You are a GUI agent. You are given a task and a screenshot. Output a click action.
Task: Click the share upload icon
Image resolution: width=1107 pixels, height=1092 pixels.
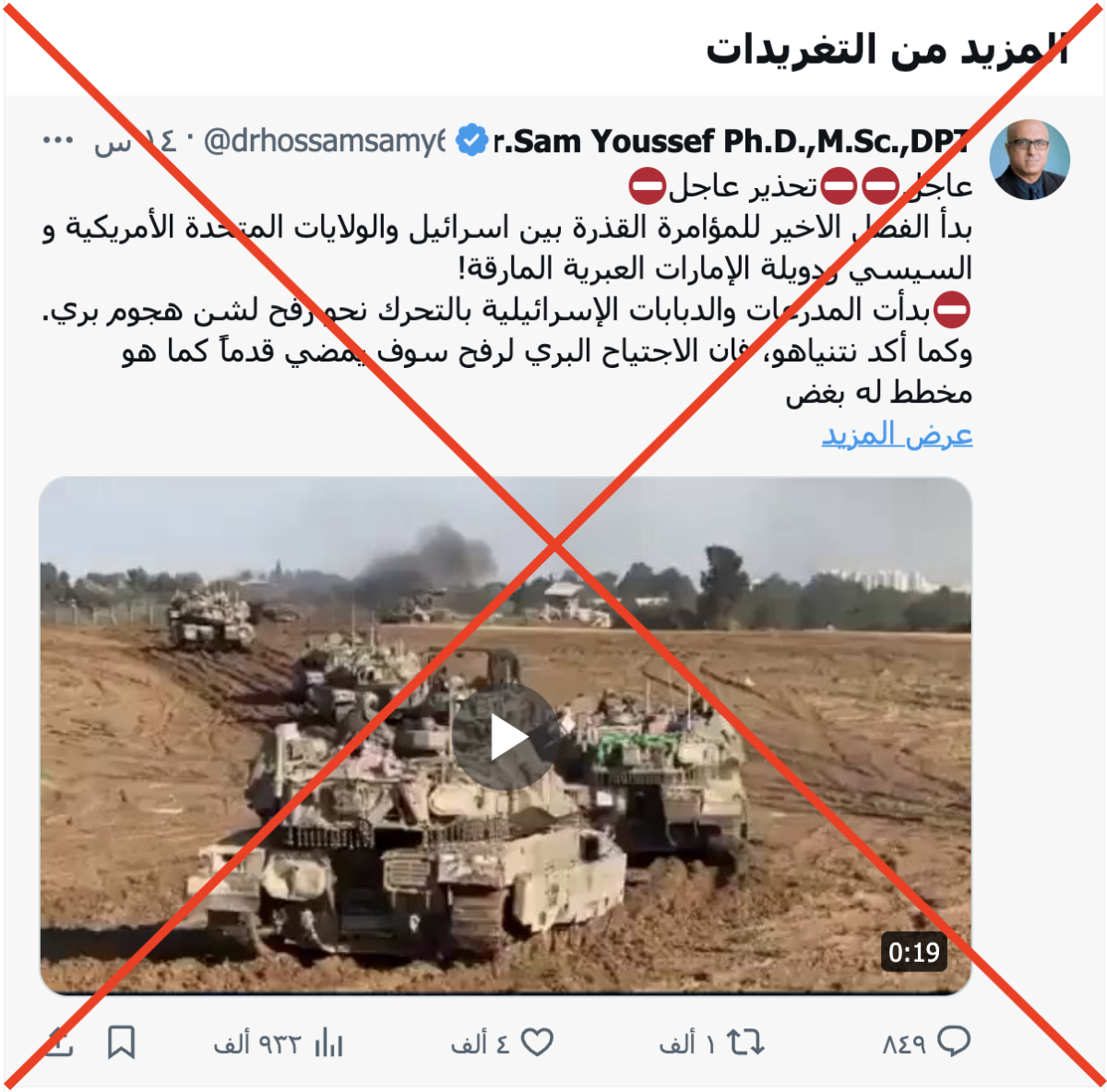coord(57,1042)
